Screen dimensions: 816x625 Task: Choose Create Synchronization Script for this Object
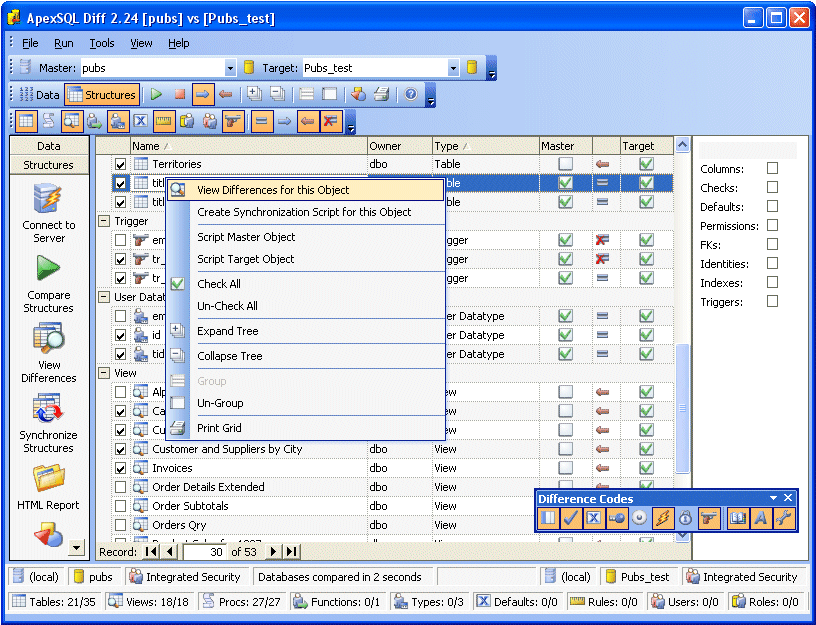coord(305,212)
